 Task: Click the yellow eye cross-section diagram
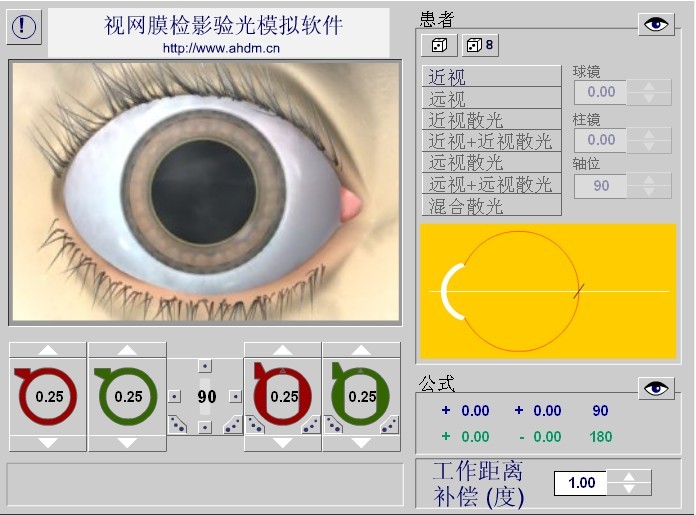coord(548,291)
